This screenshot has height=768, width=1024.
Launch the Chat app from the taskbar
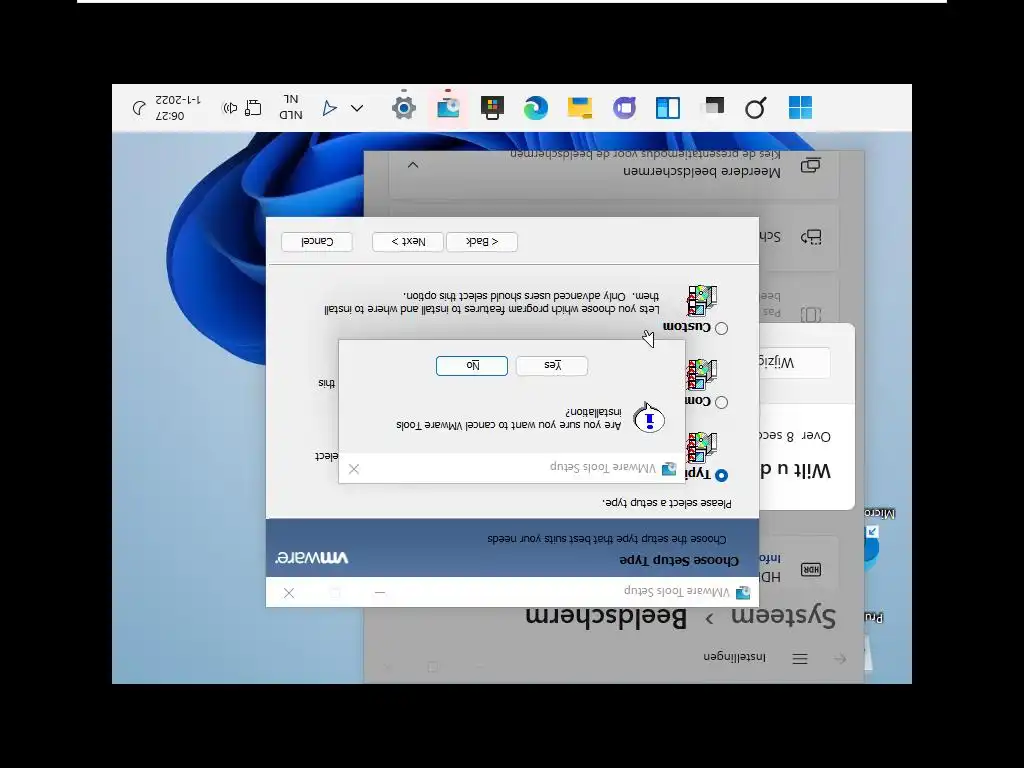624,108
